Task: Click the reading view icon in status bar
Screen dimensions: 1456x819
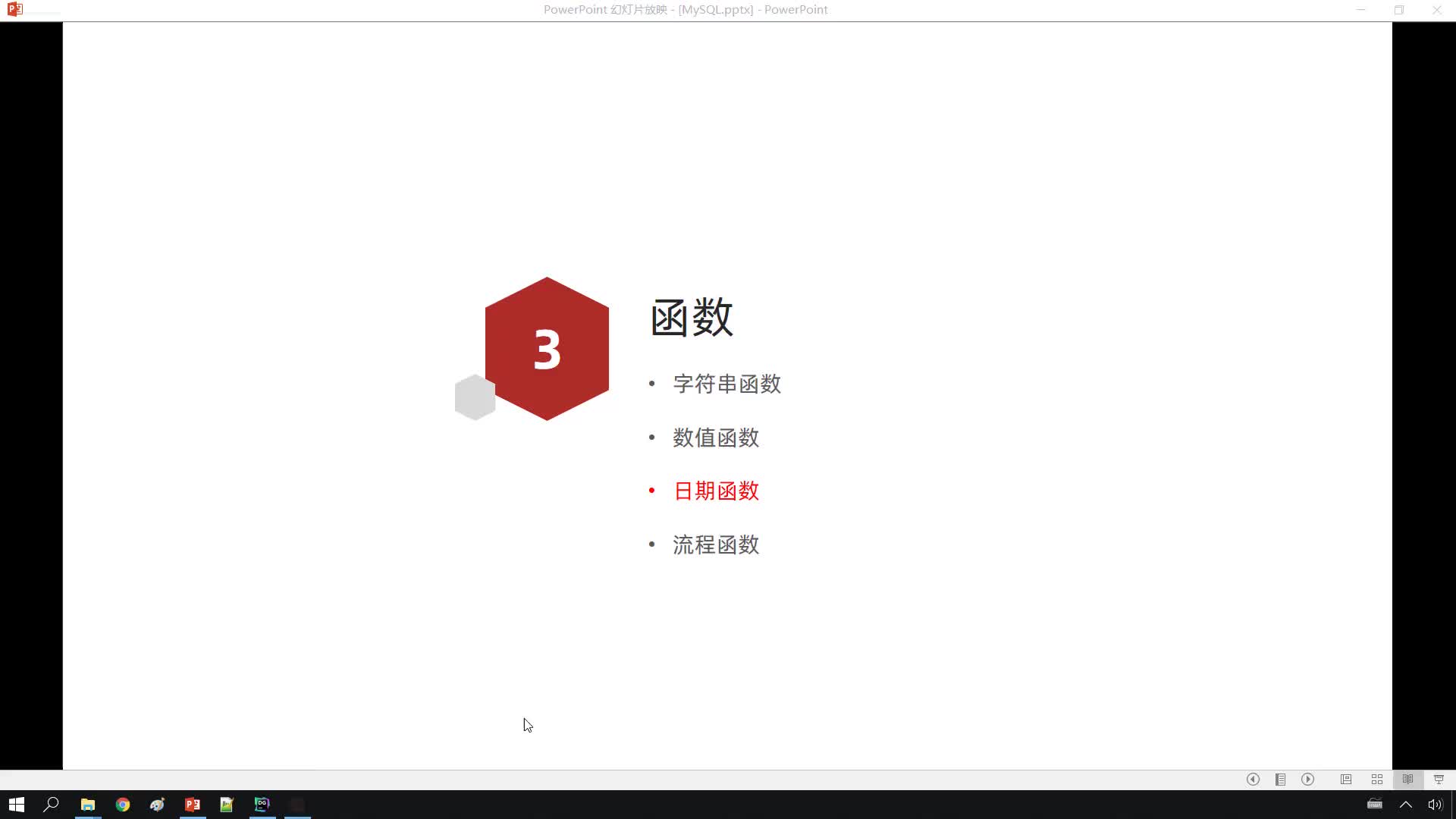Action: [1410, 779]
